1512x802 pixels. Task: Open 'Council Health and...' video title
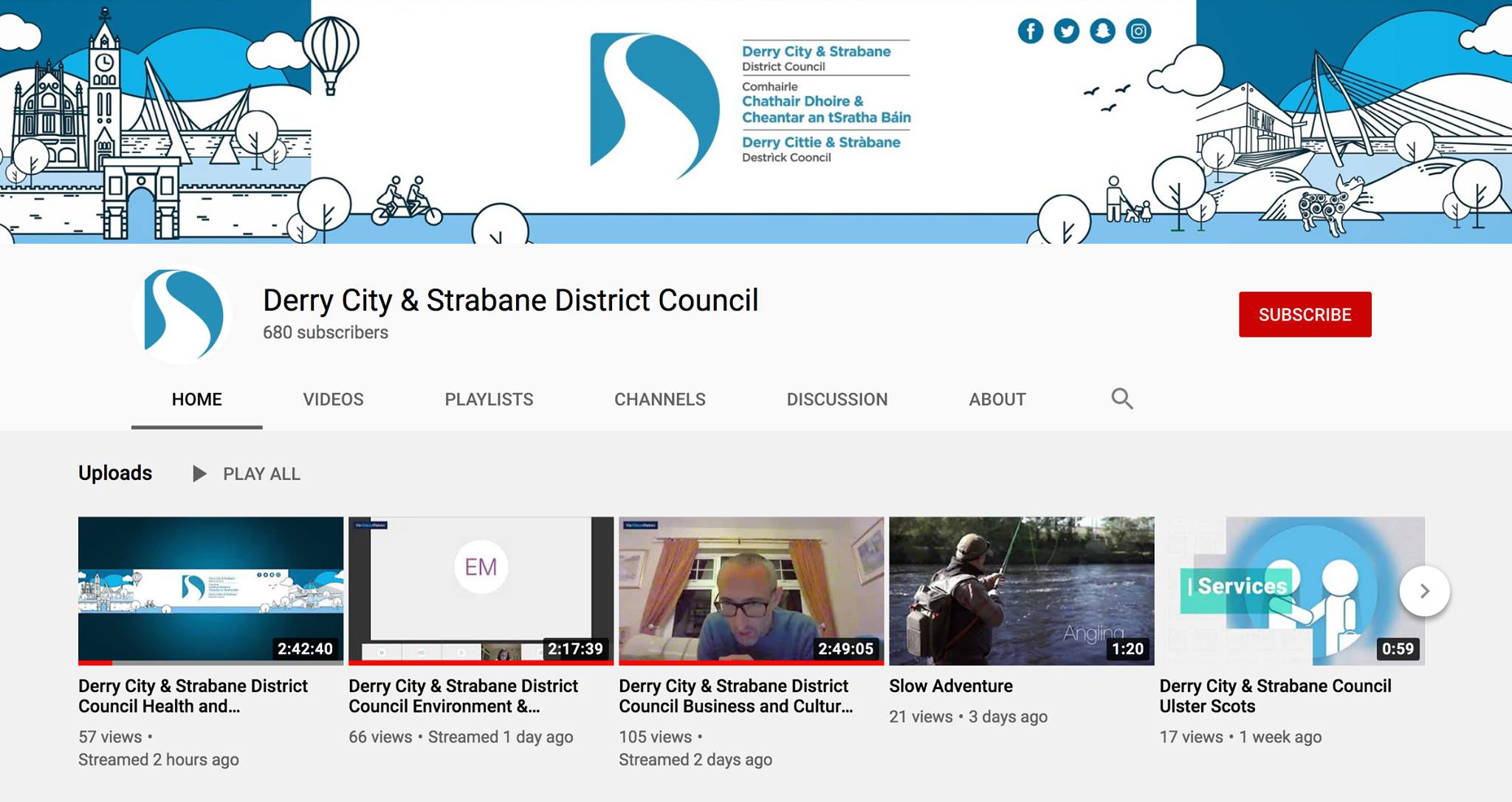click(x=193, y=696)
